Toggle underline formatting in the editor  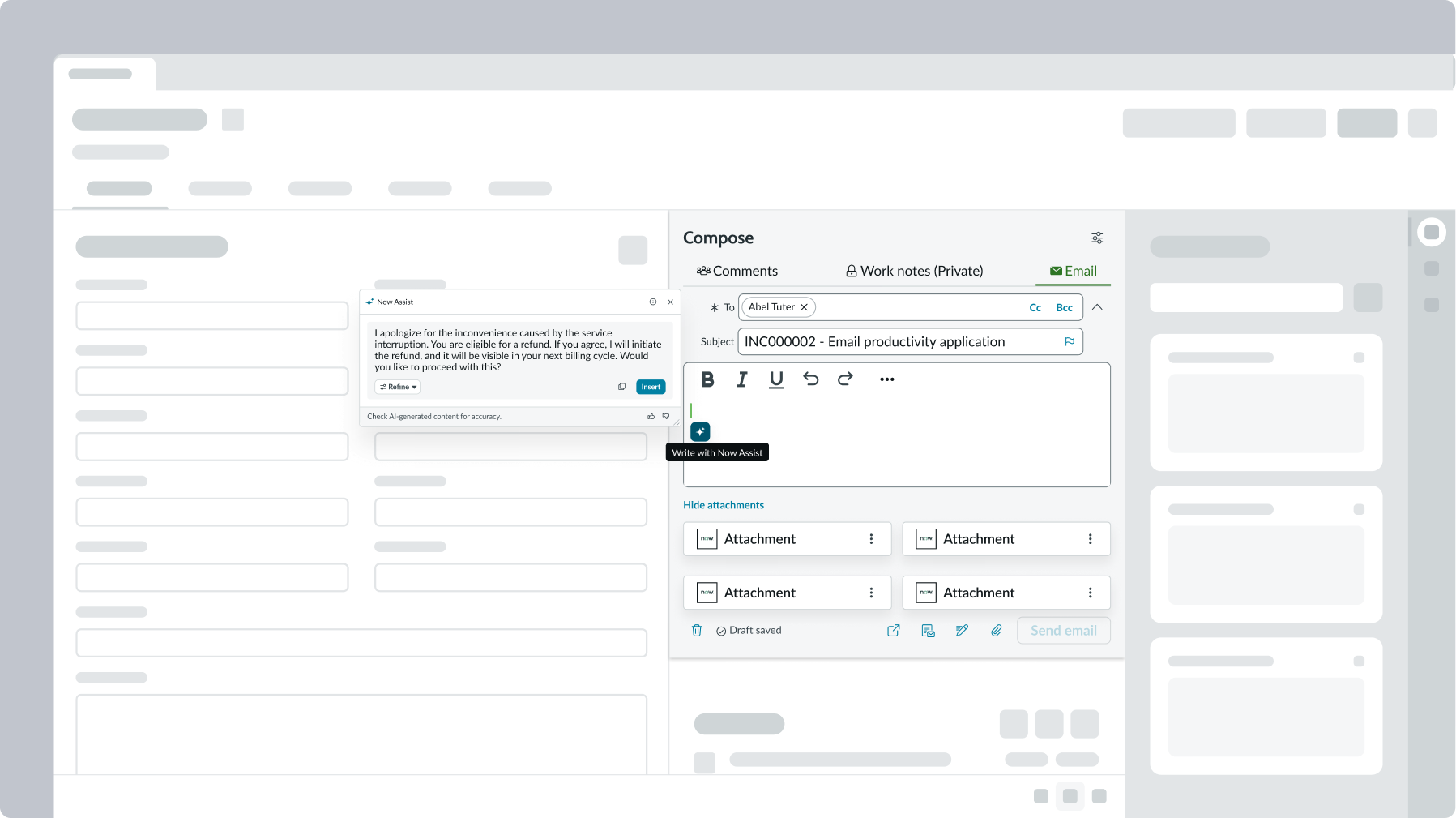coord(775,379)
